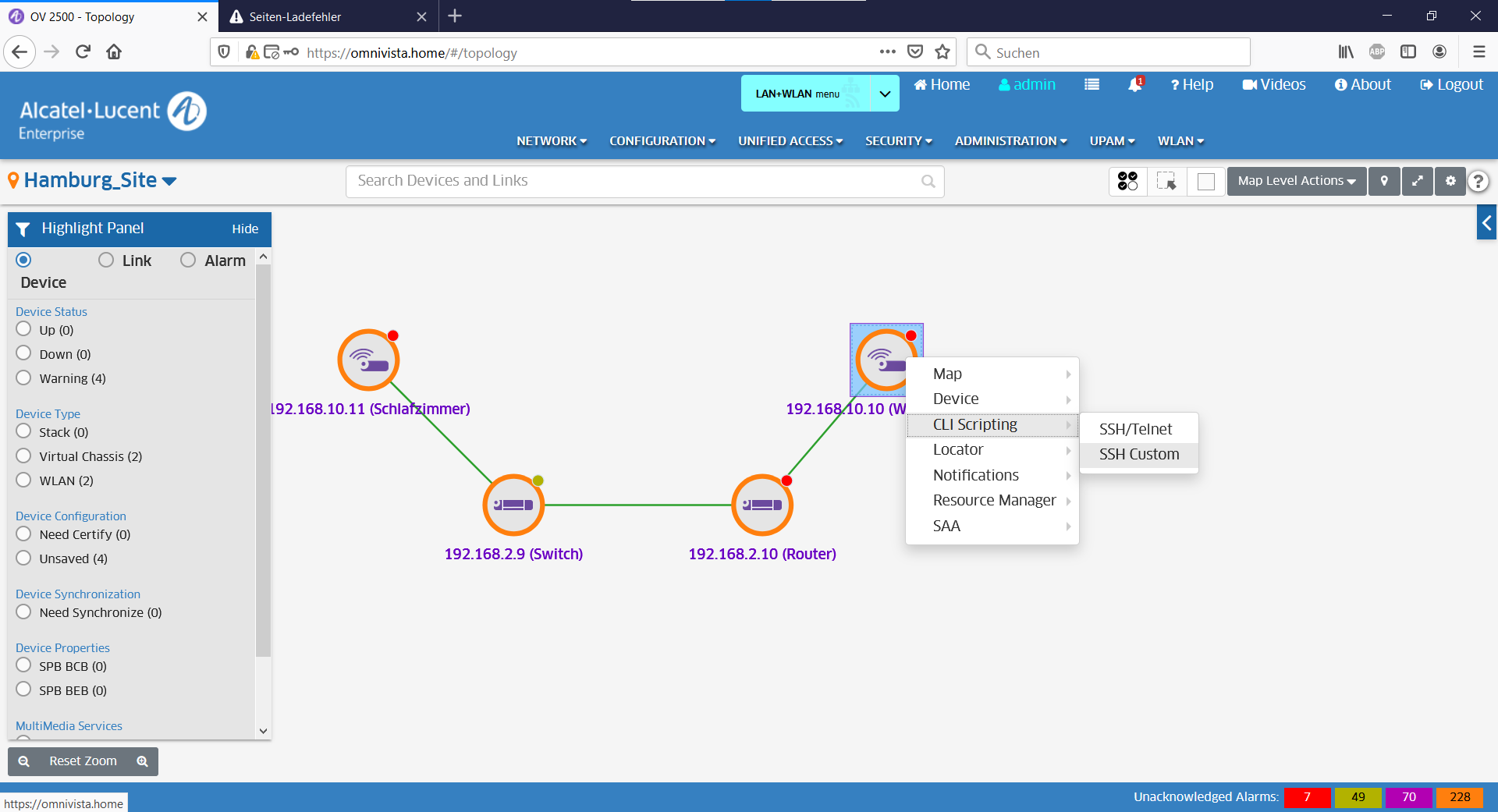Open the Map Level Actions dropdown
Image resolution: width=1498 pixels, height=812 pixels.
tap(1296, 181)
